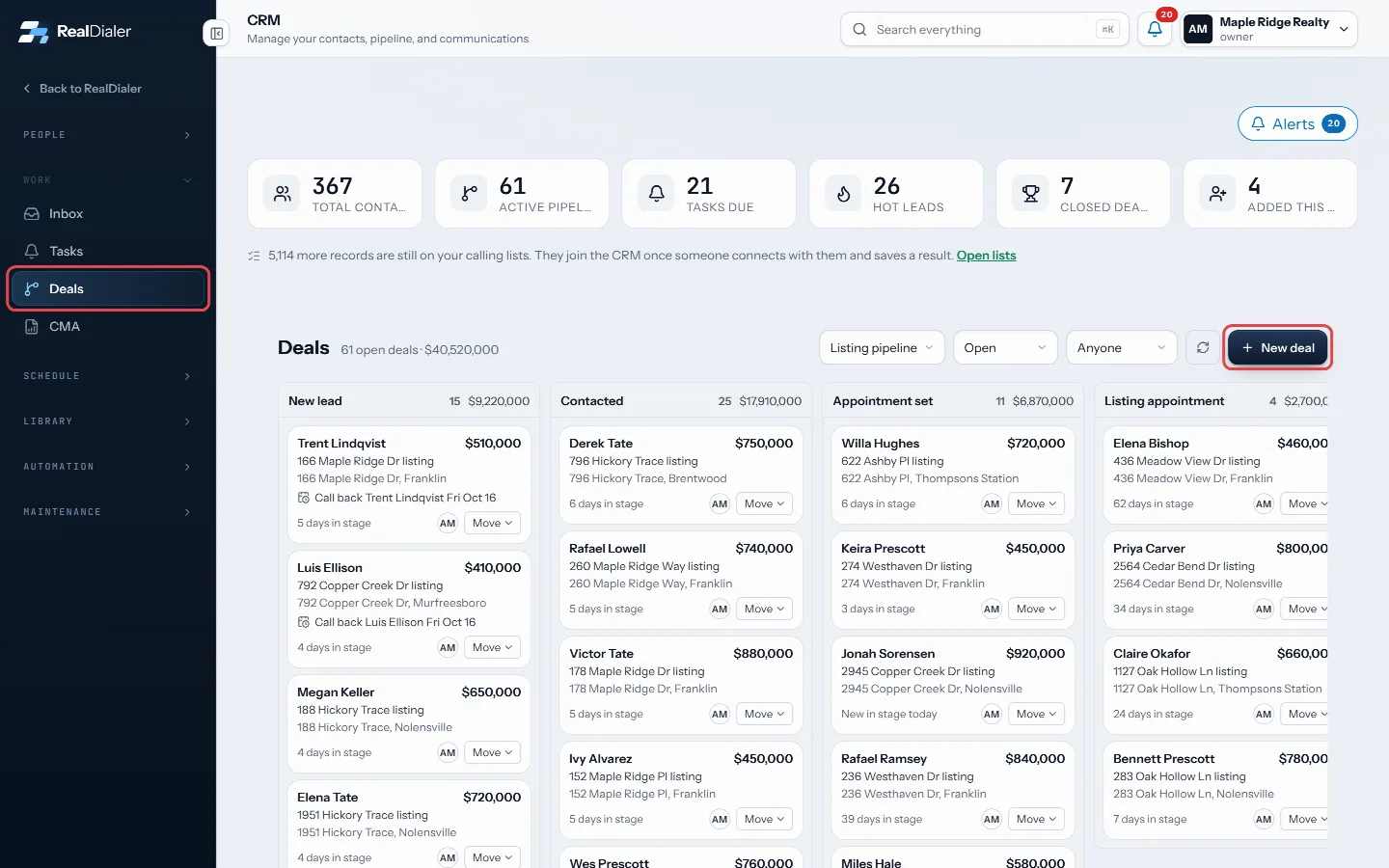The height and width of the screenshot is (868, 1389).
Task: Open the Megan Keller deal card
Action: tap(409, 722)
